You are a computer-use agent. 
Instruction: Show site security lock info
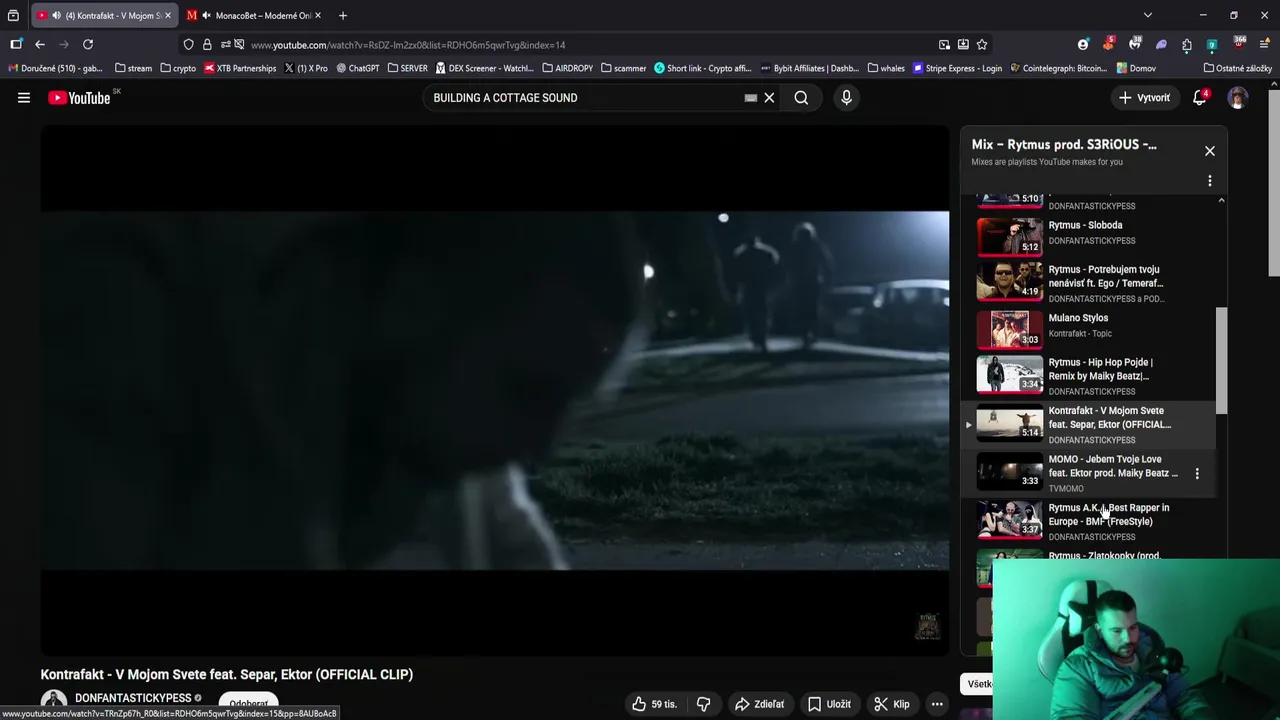207,44
